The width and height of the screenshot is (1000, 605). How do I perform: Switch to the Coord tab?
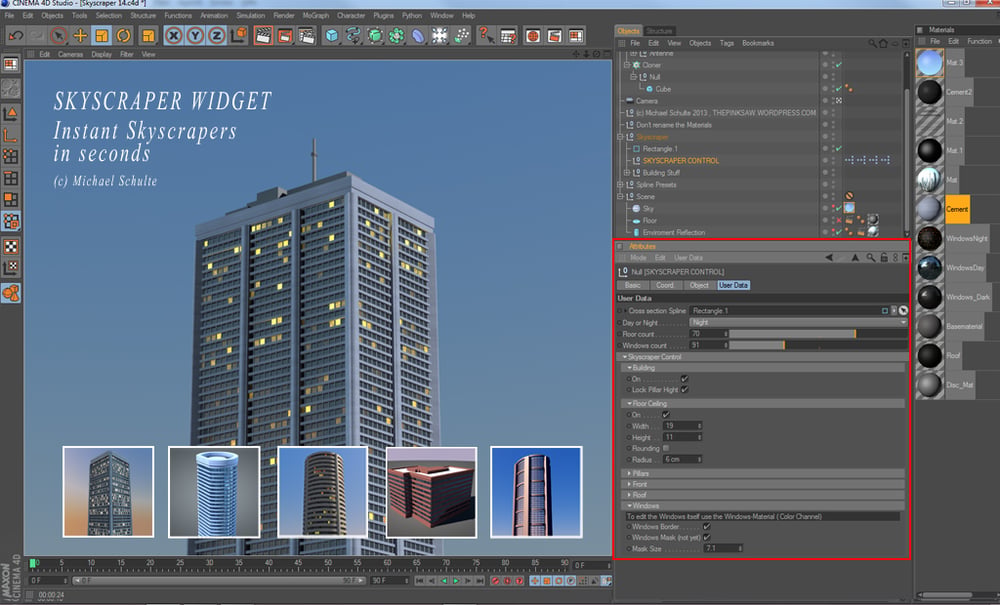point(665,285)
